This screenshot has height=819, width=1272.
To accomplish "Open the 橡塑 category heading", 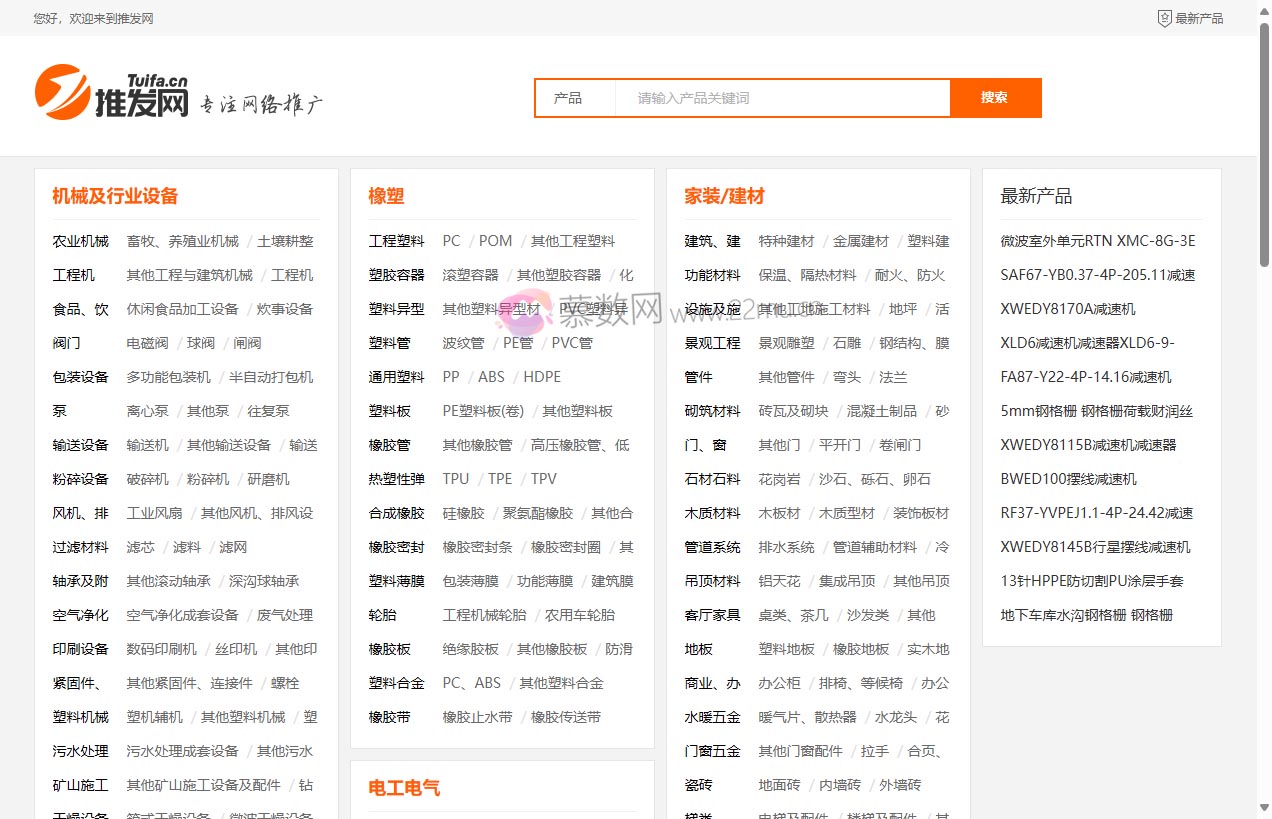I will click(x=386, y=196).
